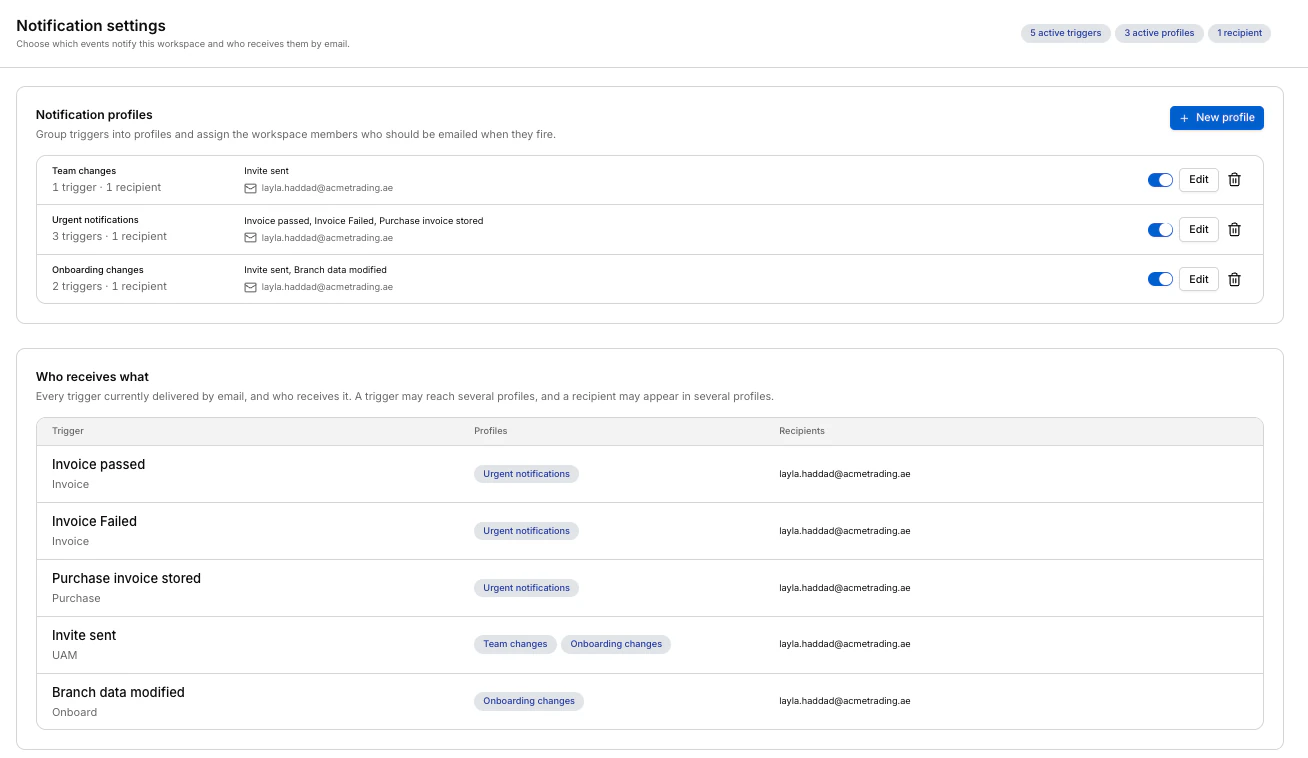The width and height of the screenshot is (1308, 758).
Task: Click the Notification settings page title
Action: point(91,26)
